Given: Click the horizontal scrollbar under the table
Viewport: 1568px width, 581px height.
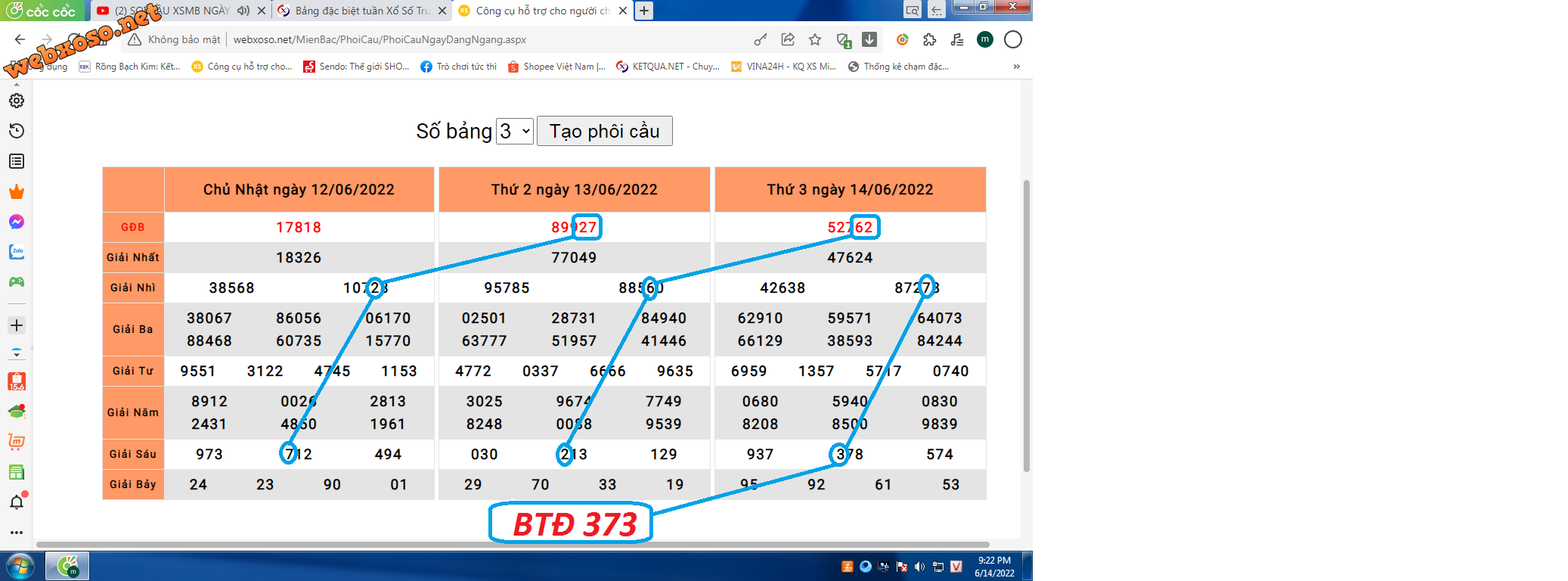Looking at the screenshot, I should click(x=513, y=544).
